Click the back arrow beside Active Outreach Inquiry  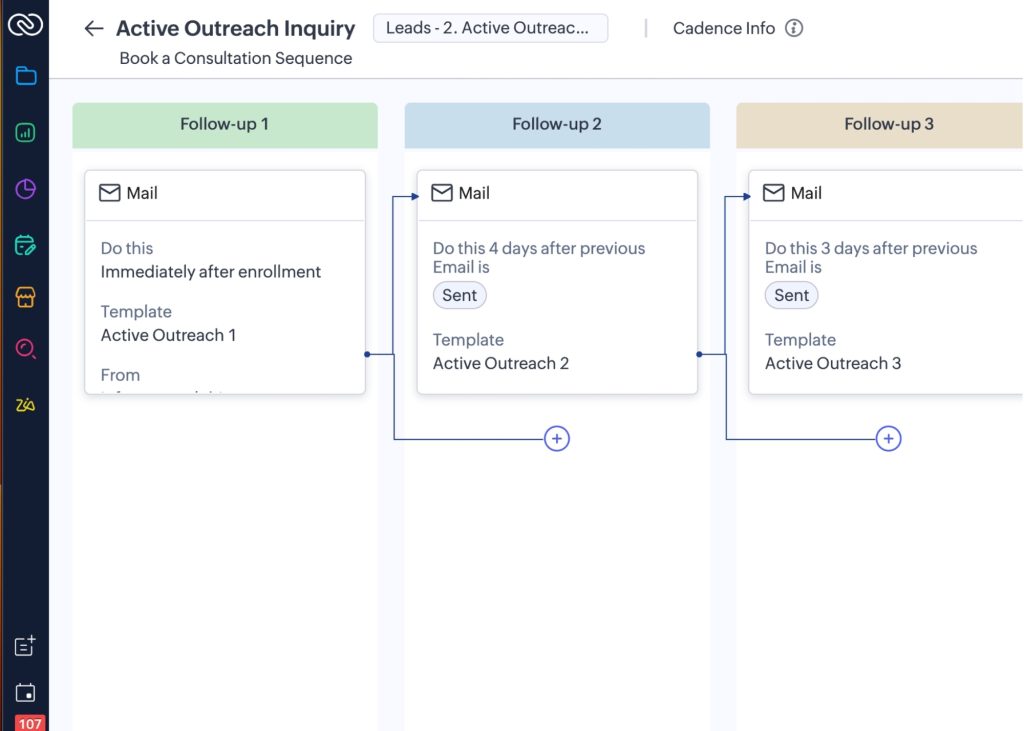click(93, 28)
